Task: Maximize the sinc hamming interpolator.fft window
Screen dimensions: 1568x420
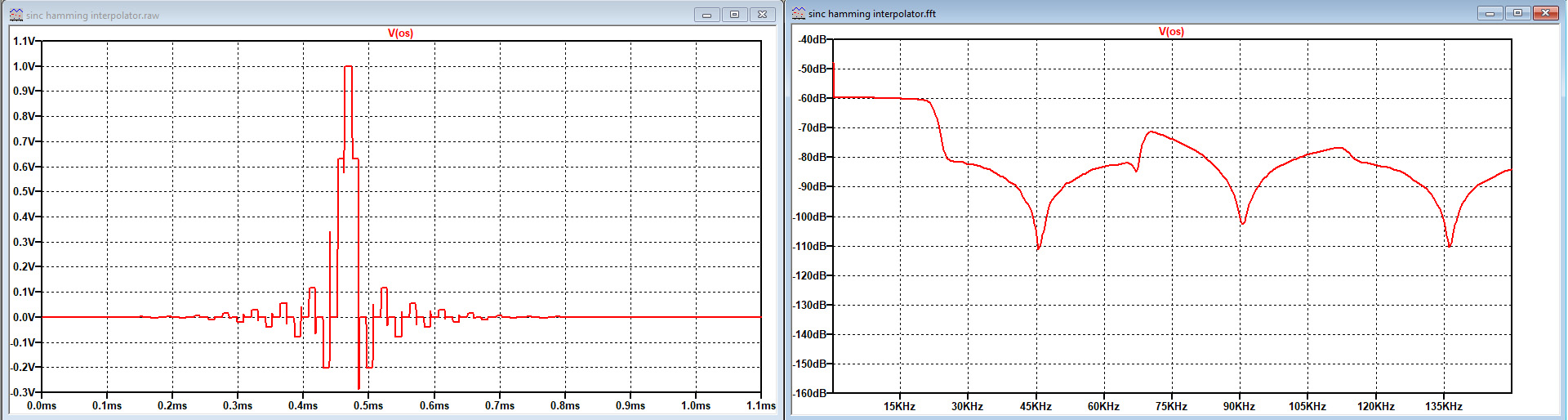Action: pos(1517,13)
